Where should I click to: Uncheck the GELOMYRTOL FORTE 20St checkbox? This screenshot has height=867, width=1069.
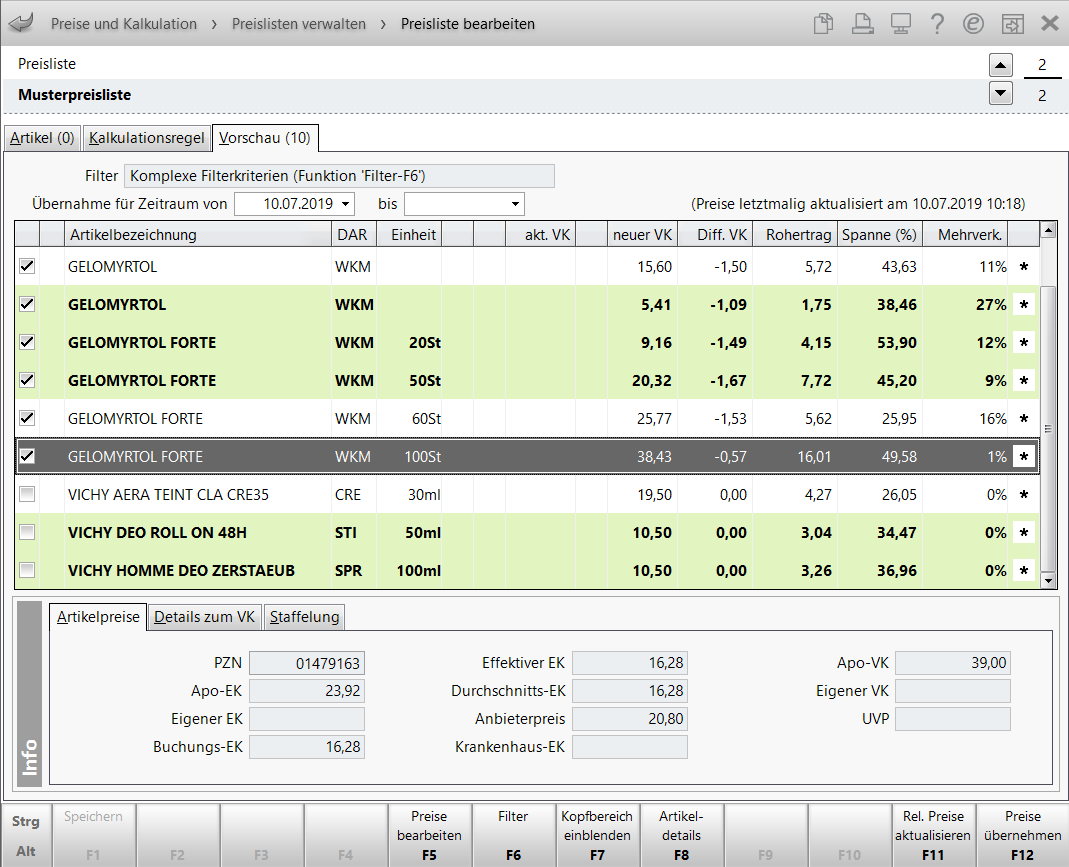coord(27,343)
